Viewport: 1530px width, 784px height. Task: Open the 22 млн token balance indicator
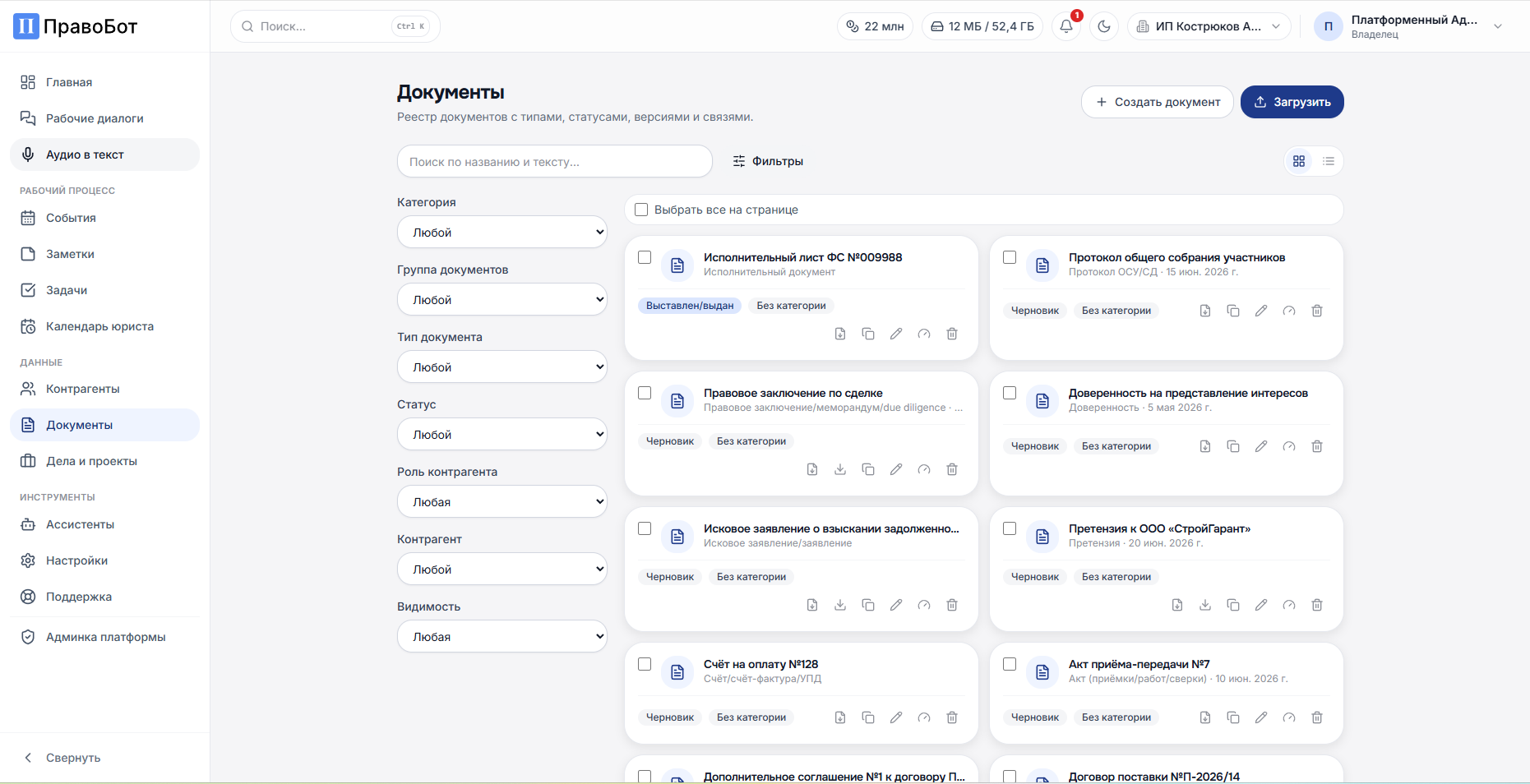coord(875,26)
